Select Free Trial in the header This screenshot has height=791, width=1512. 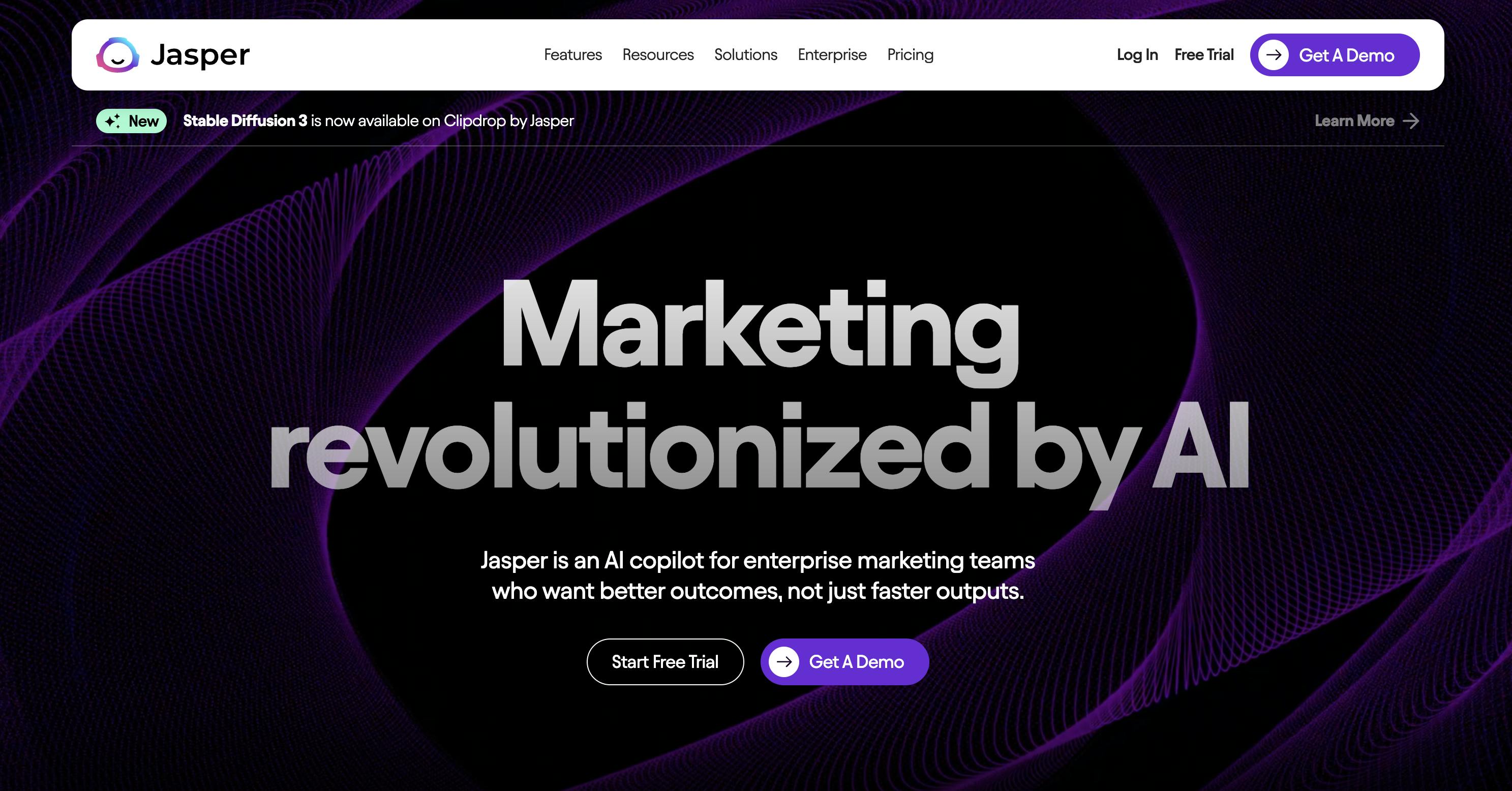1204,54
